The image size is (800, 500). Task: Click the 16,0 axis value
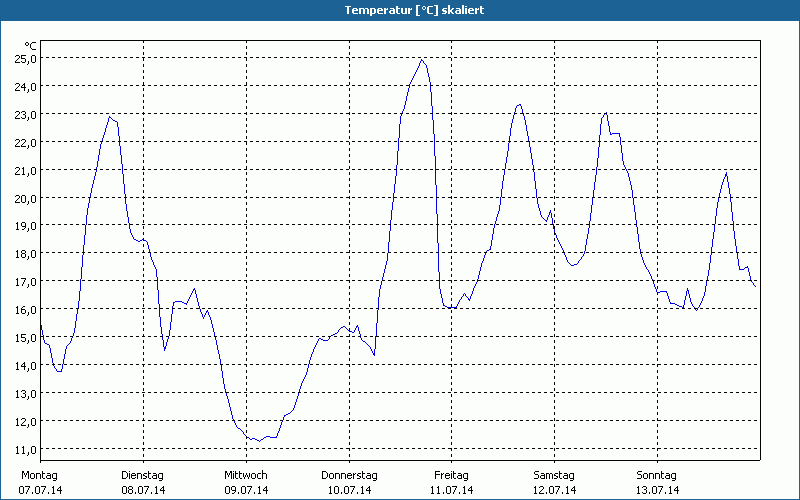[26, 310]
